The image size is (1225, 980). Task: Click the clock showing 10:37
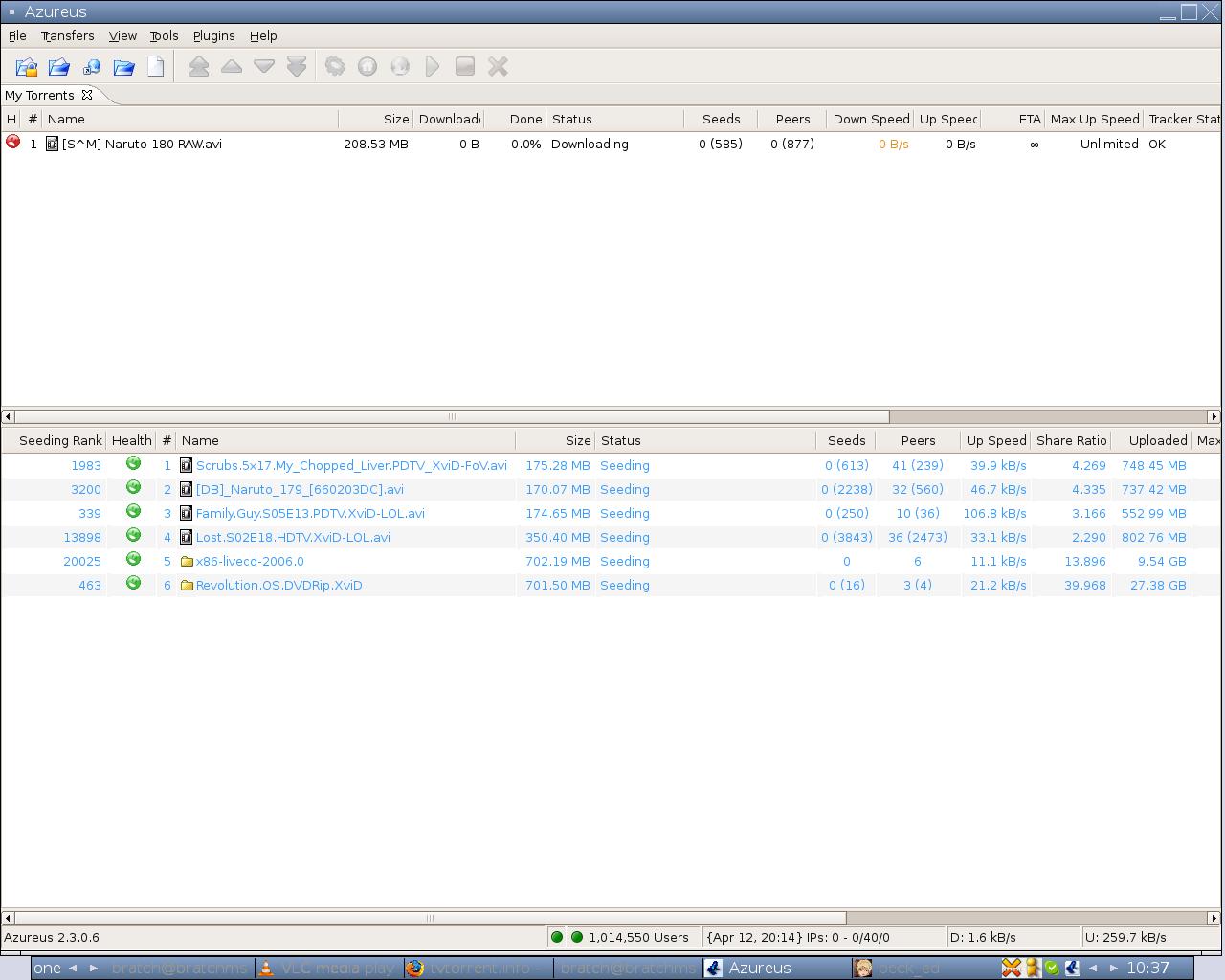click(x=1147, y=968)
